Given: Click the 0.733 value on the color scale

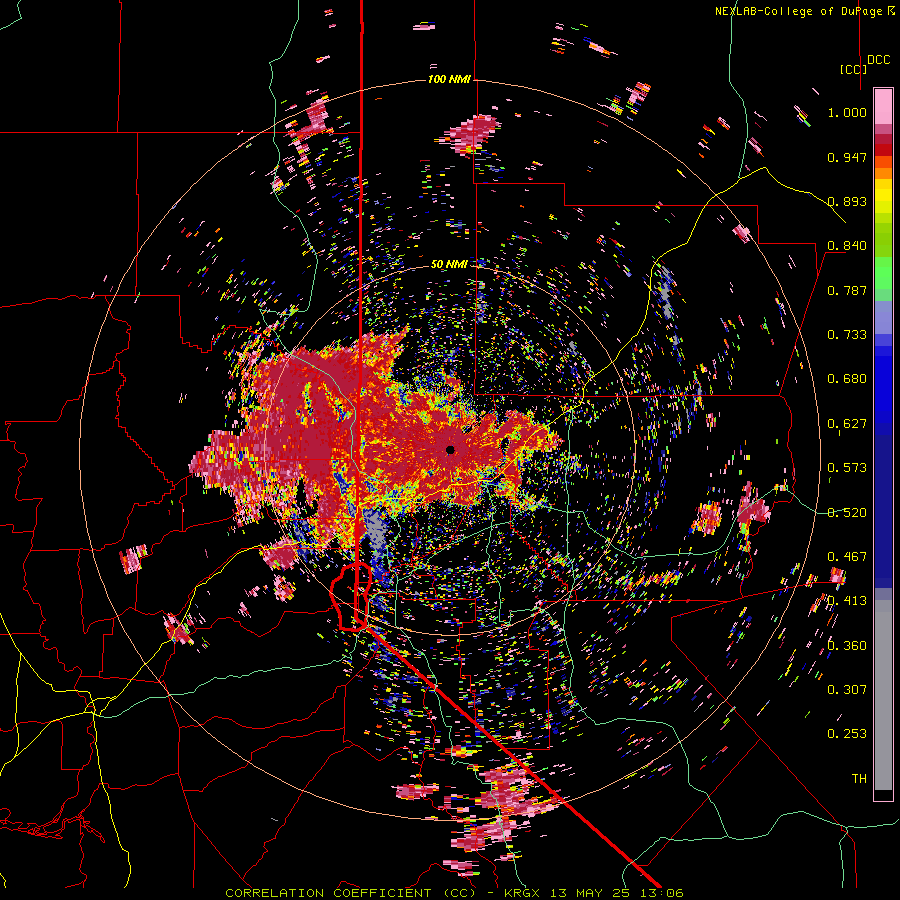Looking at the screenshot, I should pos(847,335).
